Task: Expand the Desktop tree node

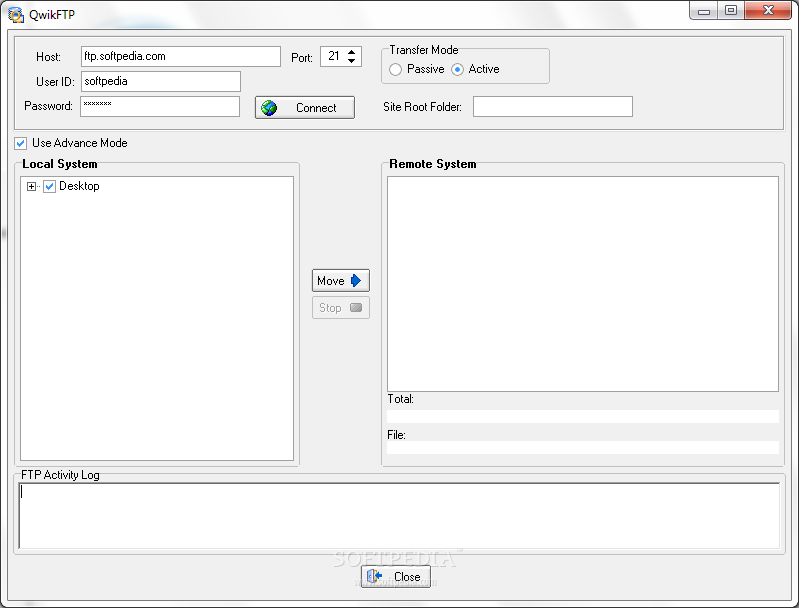Action: pos(32,187)
